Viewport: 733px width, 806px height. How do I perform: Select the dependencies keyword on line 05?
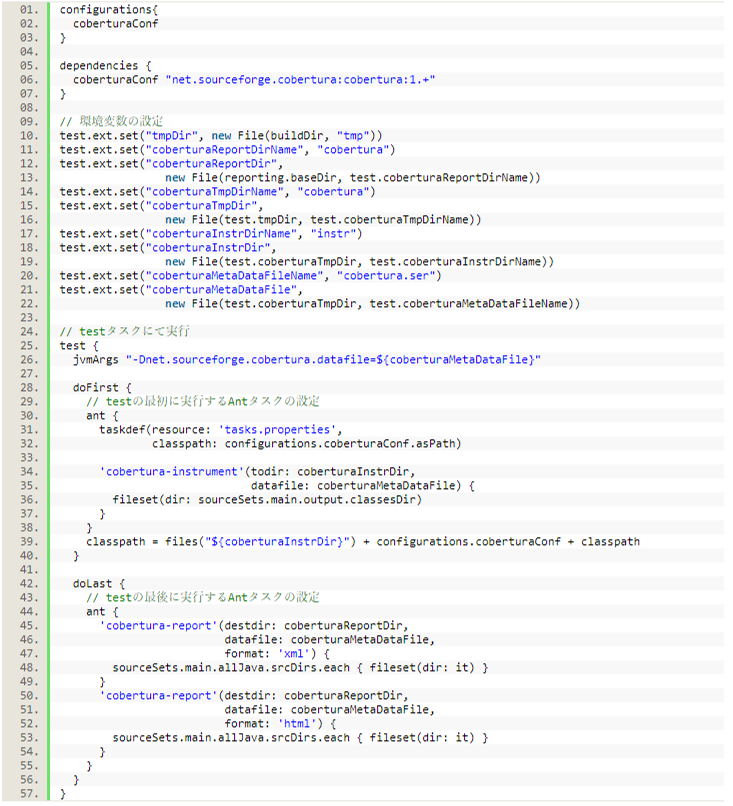pos(99,66)
